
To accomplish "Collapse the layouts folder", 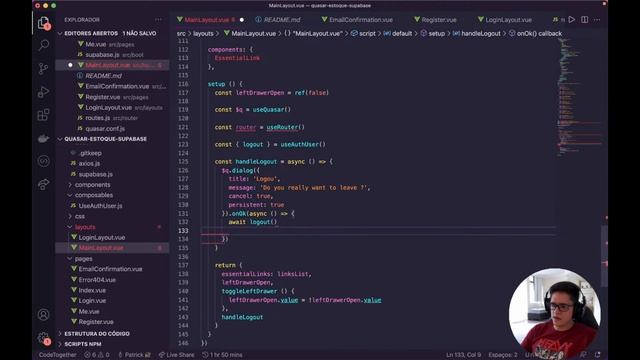I will (85, 227).
